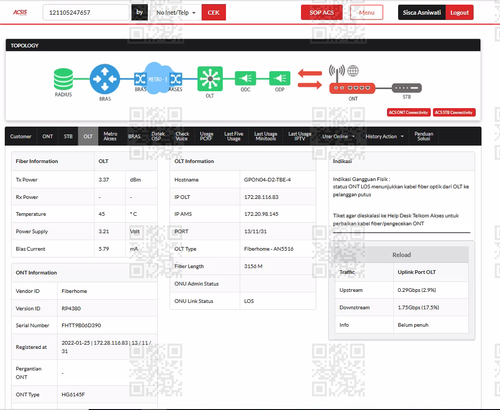Click the ACS STB Connectivity button
The height and width of the screenshot is (410, 500).
click(454, 113)
